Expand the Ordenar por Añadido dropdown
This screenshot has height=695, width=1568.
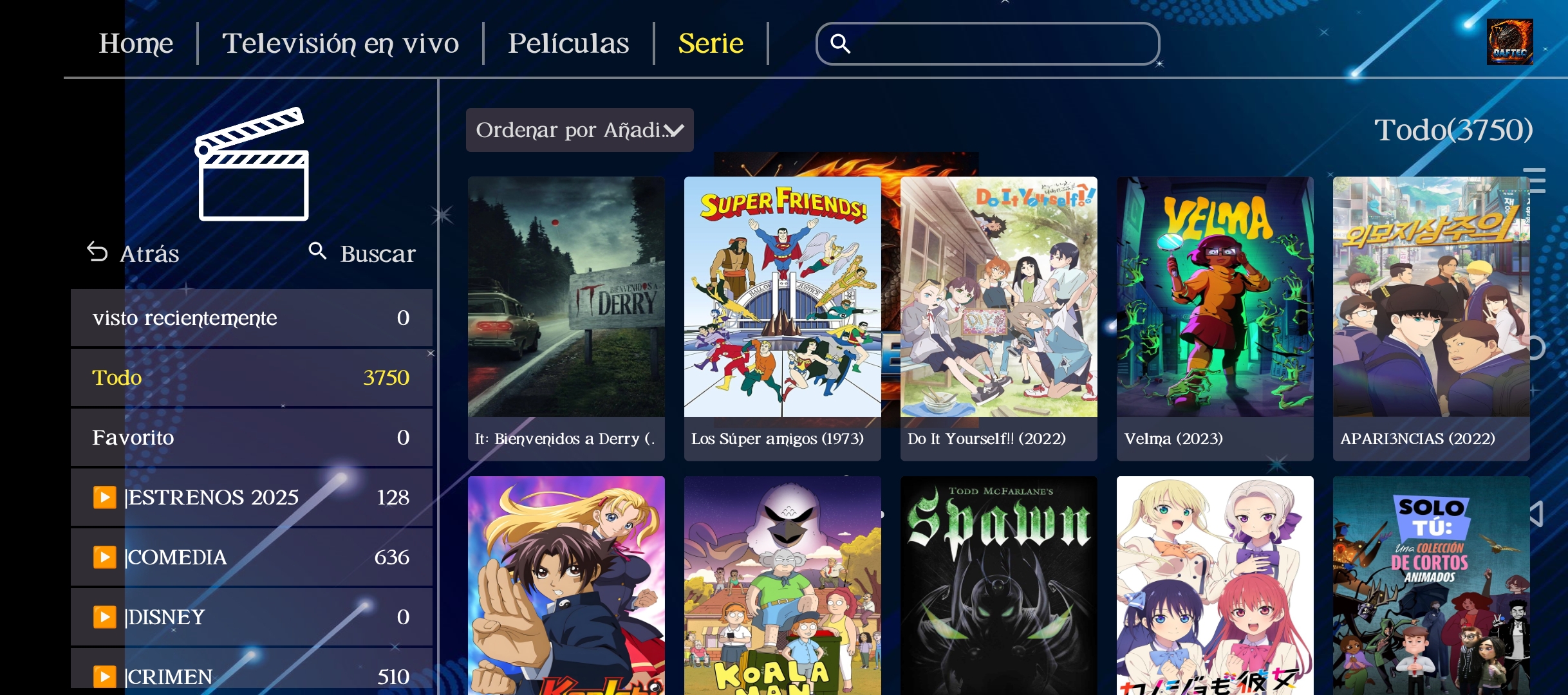(x=579, y=130)
